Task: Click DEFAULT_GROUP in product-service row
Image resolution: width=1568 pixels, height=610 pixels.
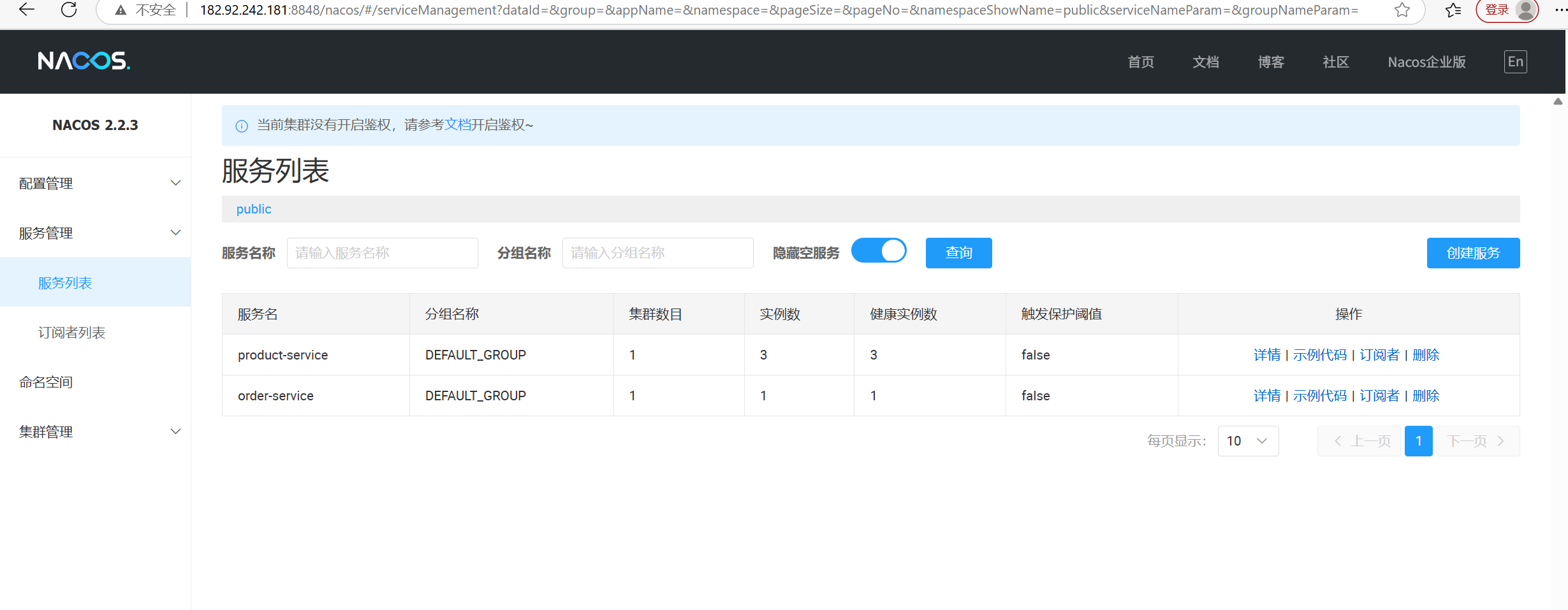Action: 476,355
